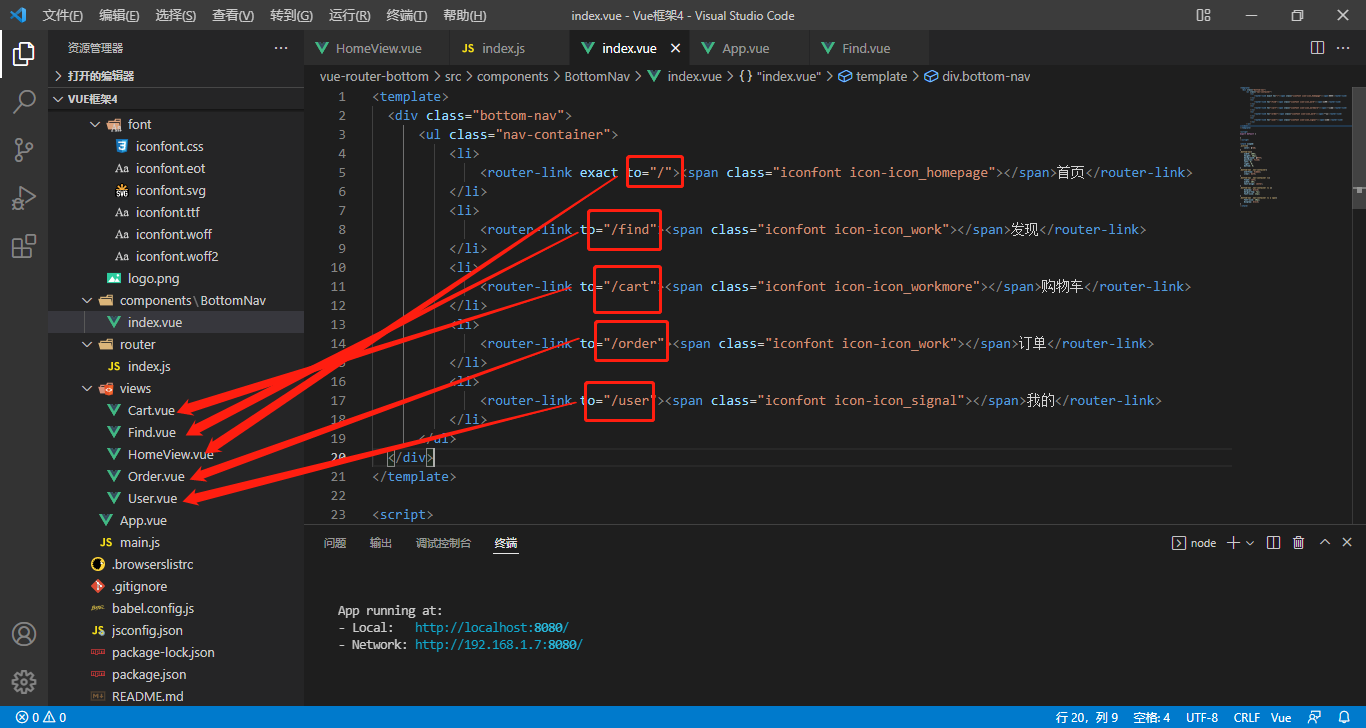Open the Extensions view
This screenshot has width=1366, height=728.
pyautogui.click(x=24, y=246)
